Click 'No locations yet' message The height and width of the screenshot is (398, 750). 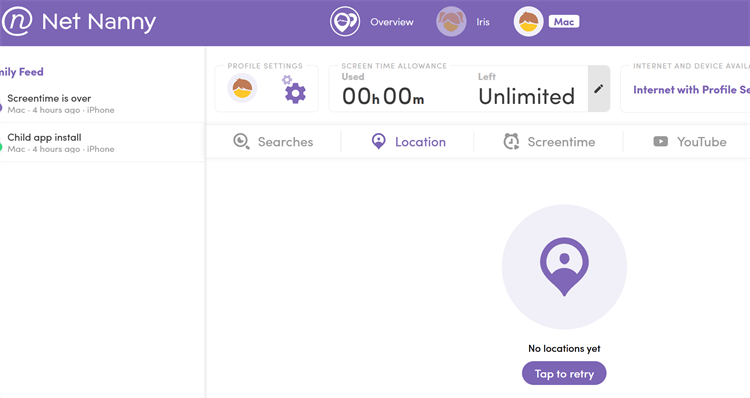(564, 349)
